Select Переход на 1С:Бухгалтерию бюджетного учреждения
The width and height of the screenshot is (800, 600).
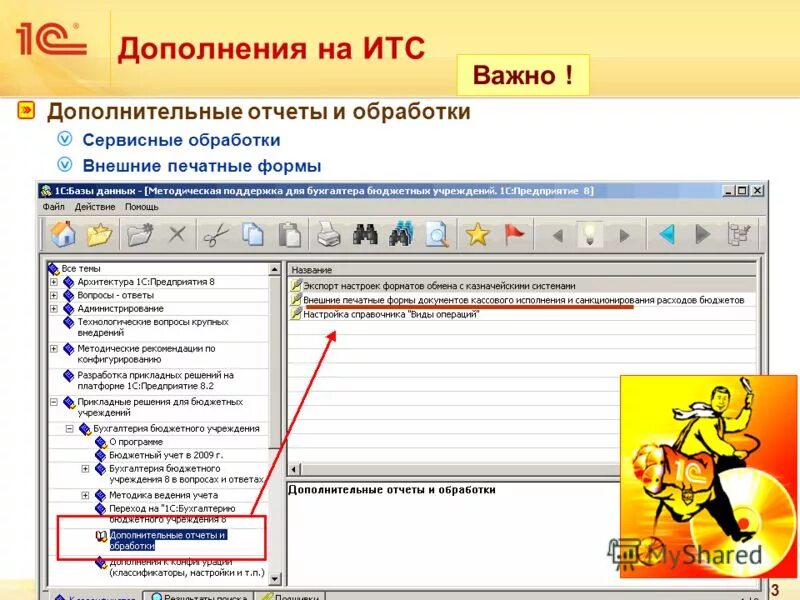172,514
